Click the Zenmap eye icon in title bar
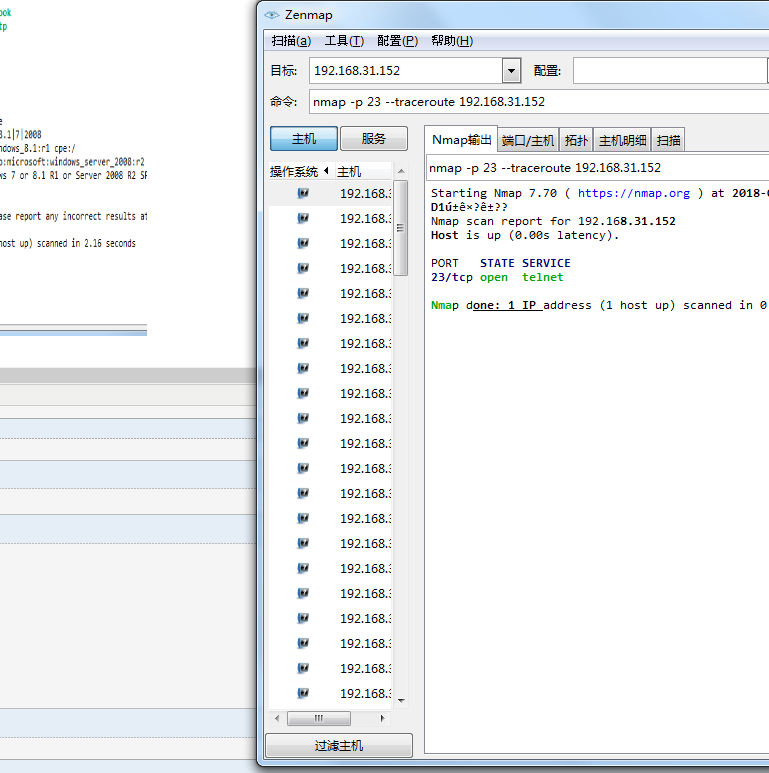Screen dimensions: 769x773 272,15
